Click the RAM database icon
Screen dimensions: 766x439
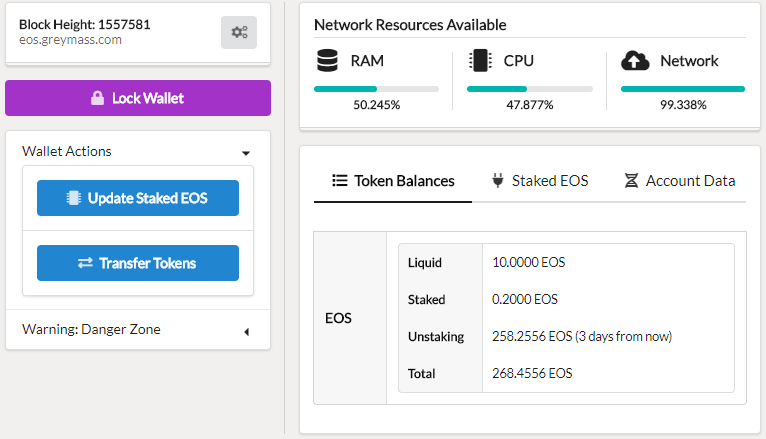pos(327,61)
